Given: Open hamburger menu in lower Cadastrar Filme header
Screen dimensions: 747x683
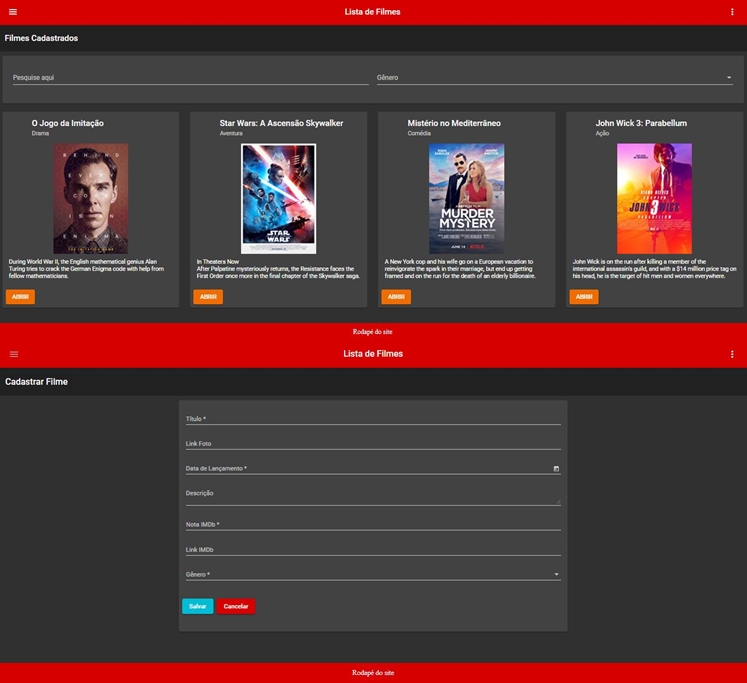Looking at the screenshot, I should [x=14, y=354].
